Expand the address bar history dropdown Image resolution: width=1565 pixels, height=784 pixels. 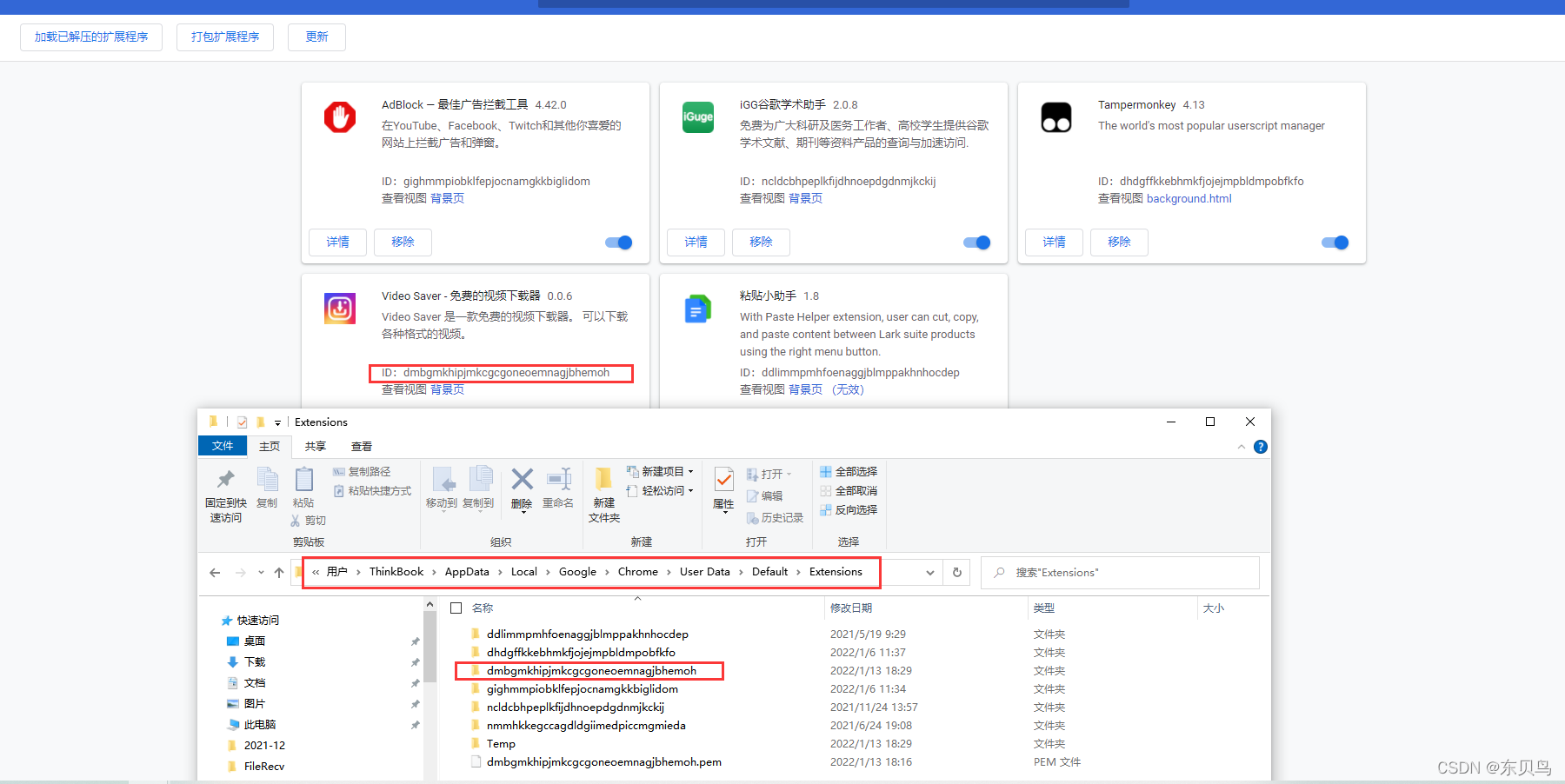[930, 572]
